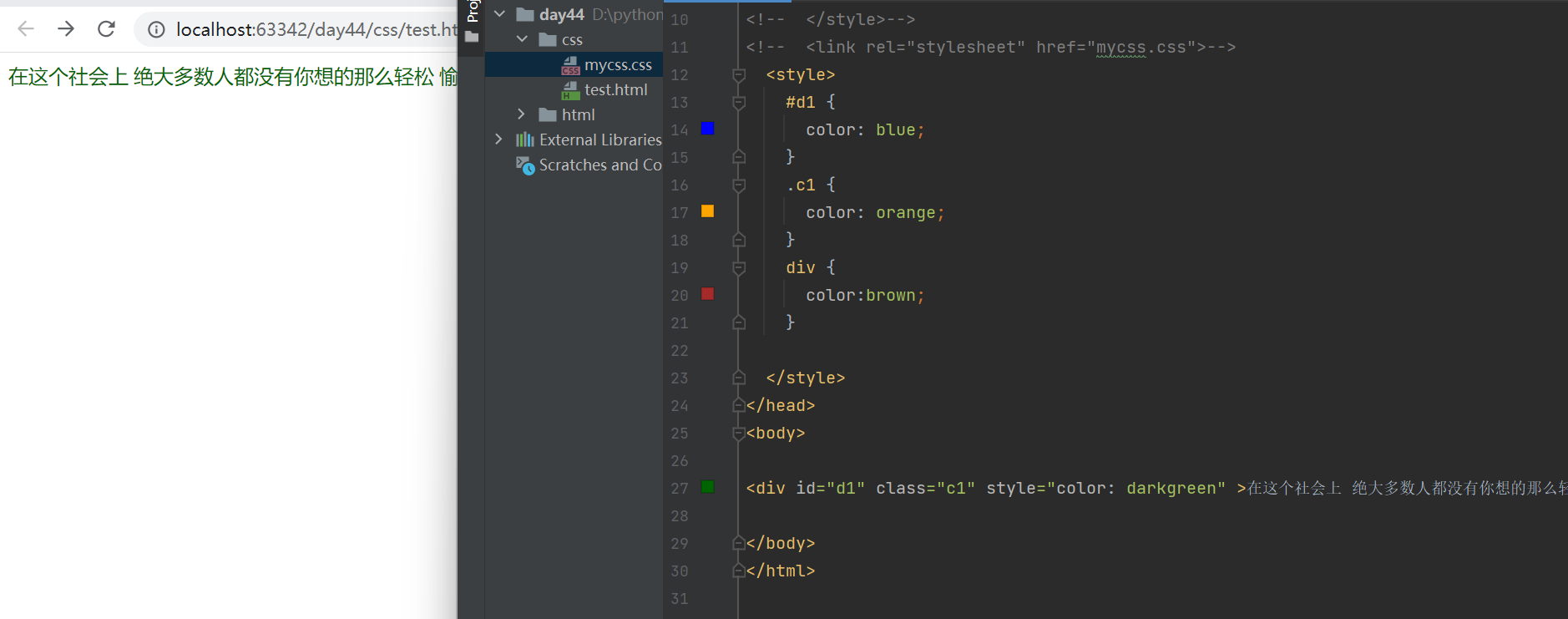Click the Scratches and Consoles icon

(525, 165)
